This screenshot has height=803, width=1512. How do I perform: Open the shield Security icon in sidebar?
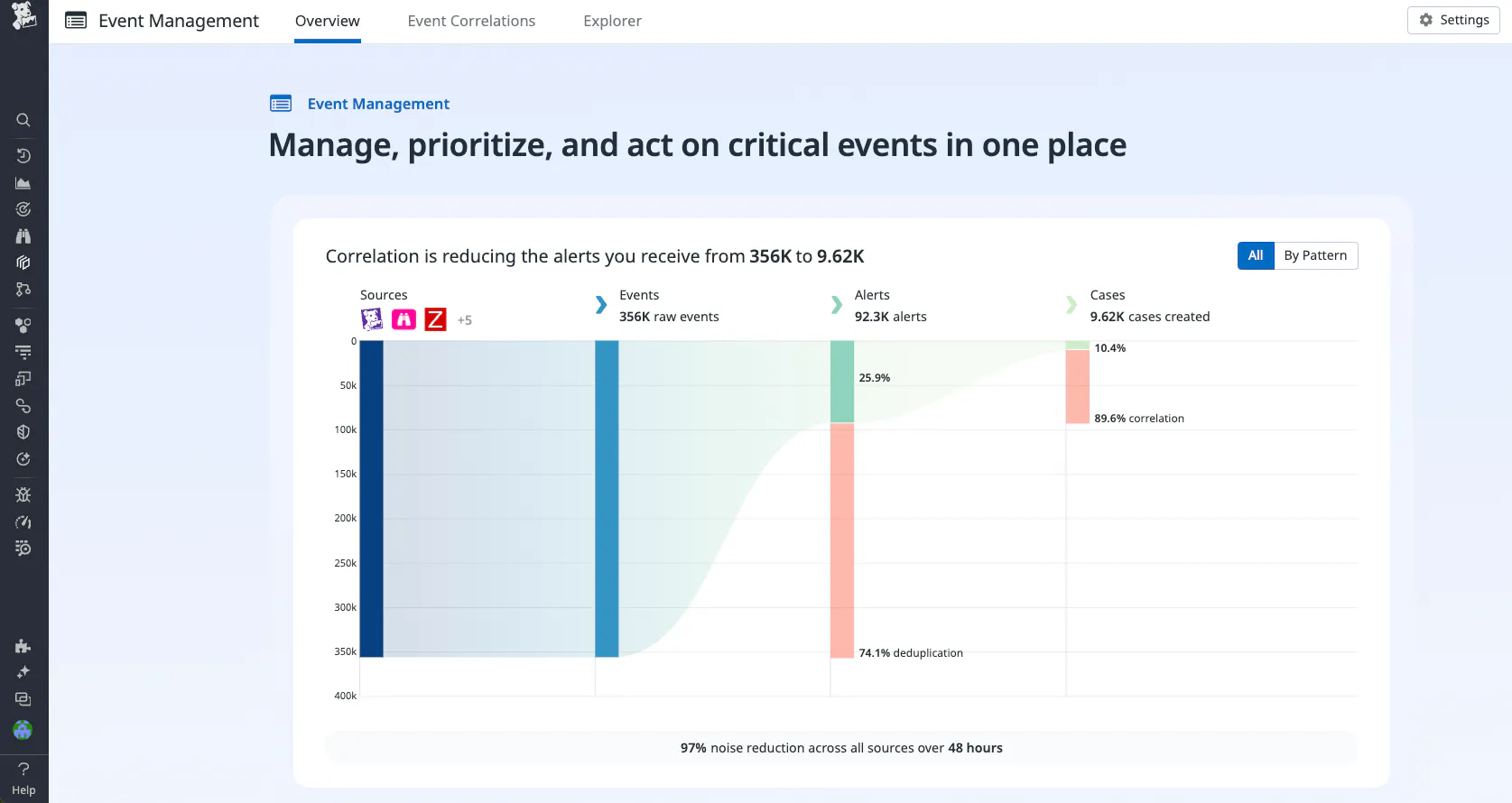tap(23, 432)
